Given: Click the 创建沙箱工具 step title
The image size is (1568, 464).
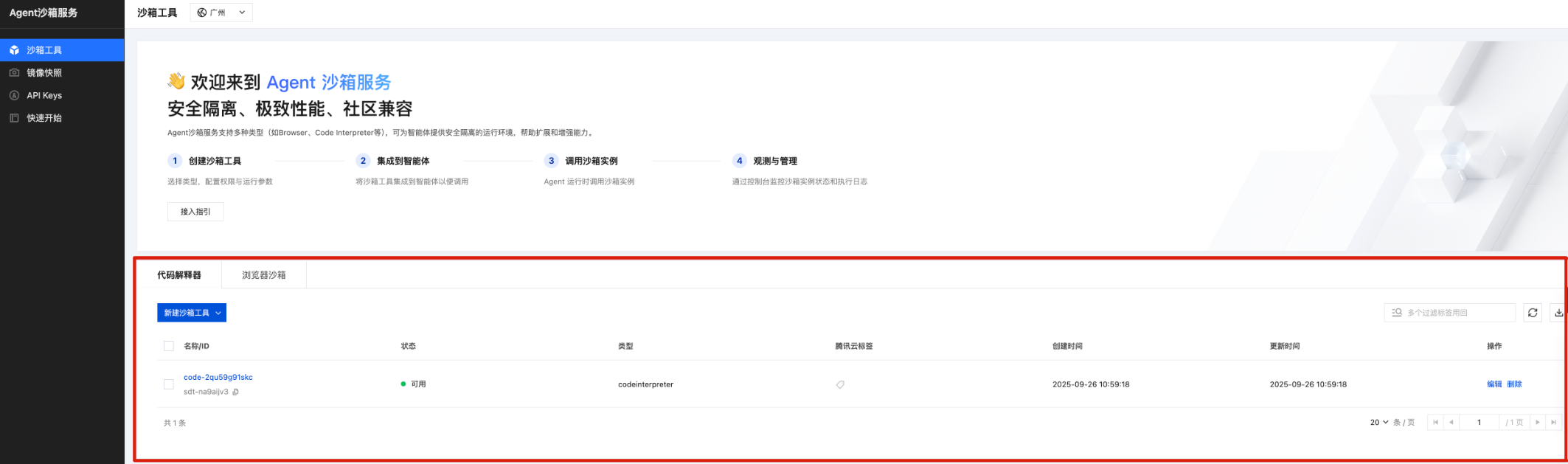Looking at the screenshot, I should point(215,161).
